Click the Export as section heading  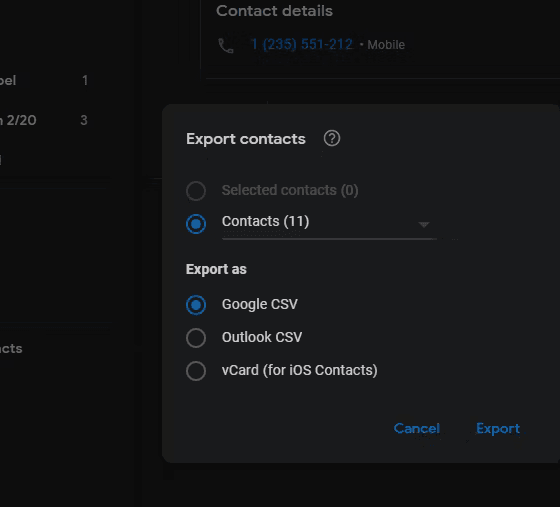tap(216, 269)
